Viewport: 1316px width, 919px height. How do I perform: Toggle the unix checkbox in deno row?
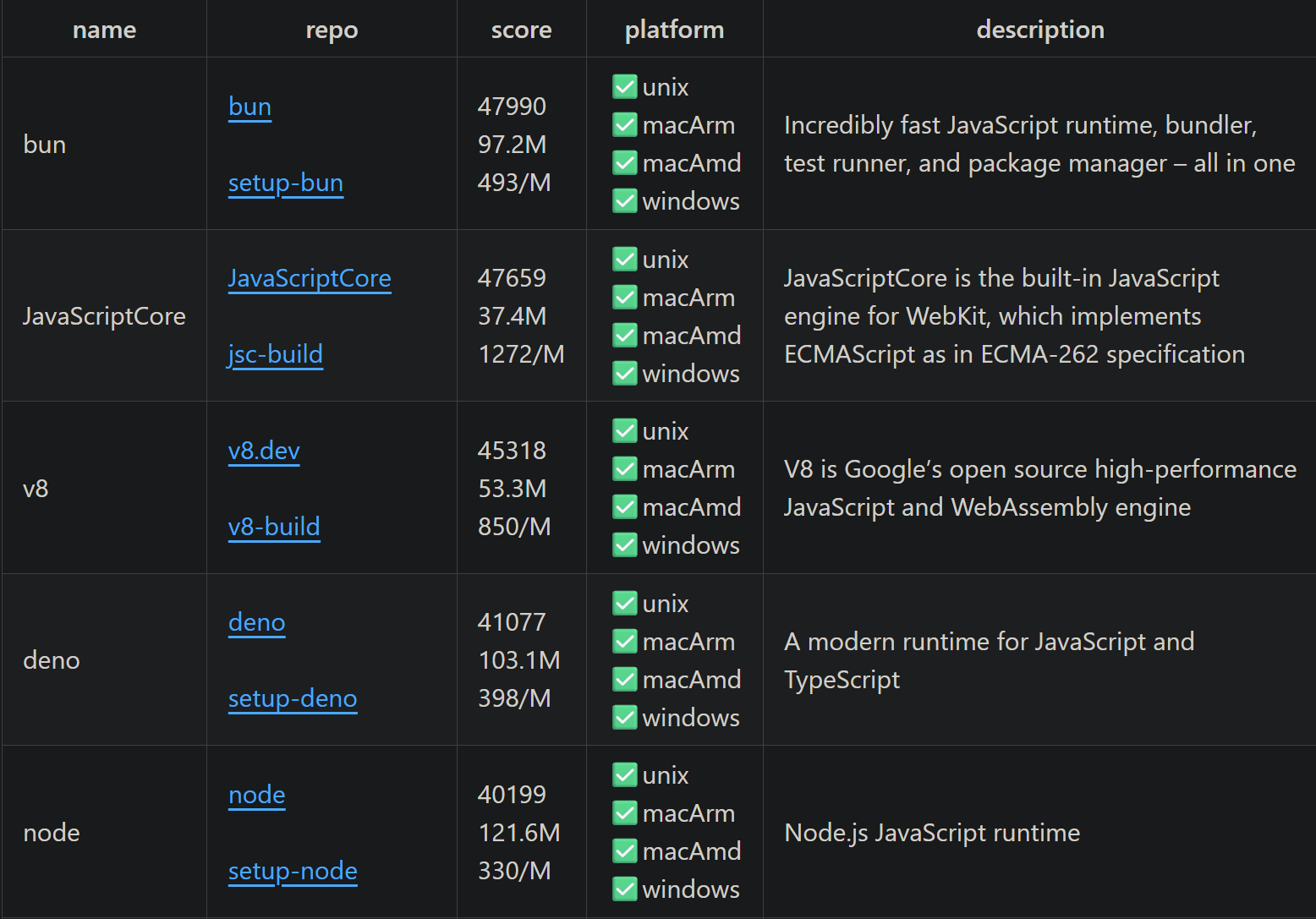(x=625, y=603)
